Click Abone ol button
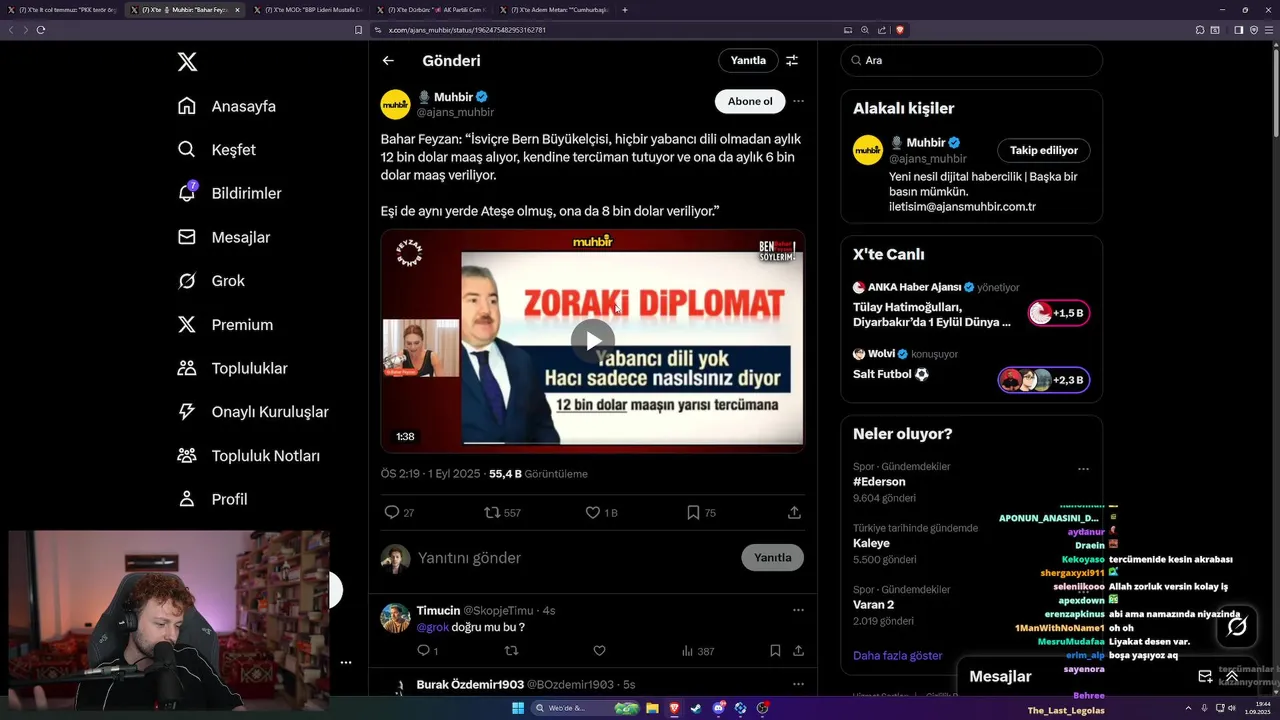 coord(750,101)
